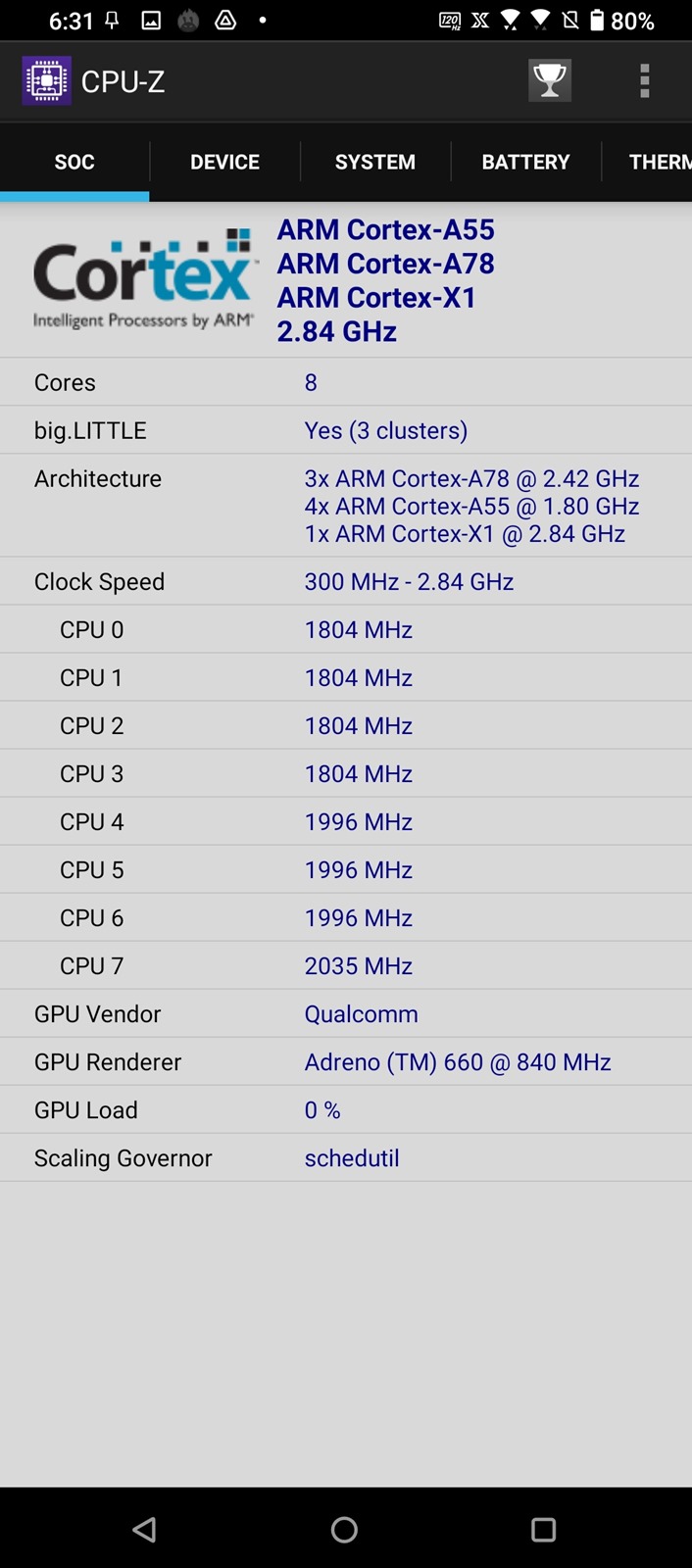Viewport: 692px width, 1568px height.
Task: Tap the big.LITTLE clusters row
Action: [x=346, y=430]
